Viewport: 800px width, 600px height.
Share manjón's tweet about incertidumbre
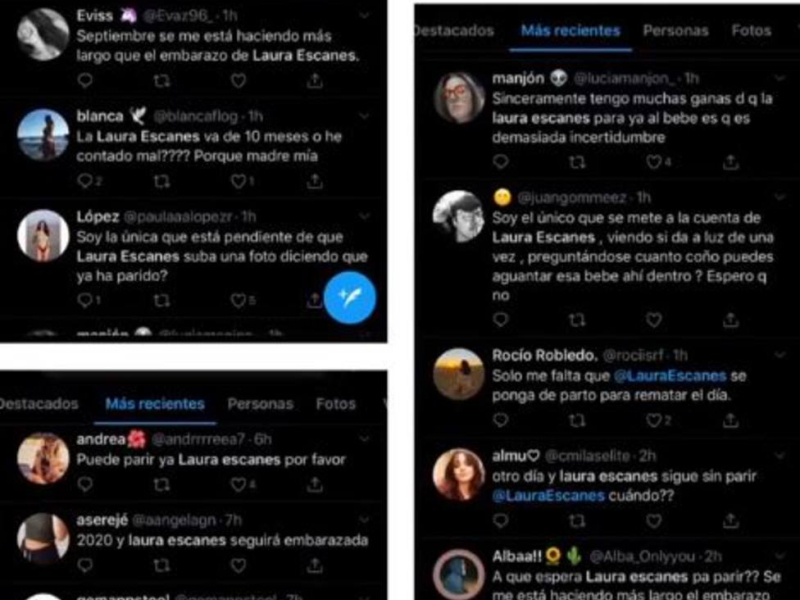point(731,162)
